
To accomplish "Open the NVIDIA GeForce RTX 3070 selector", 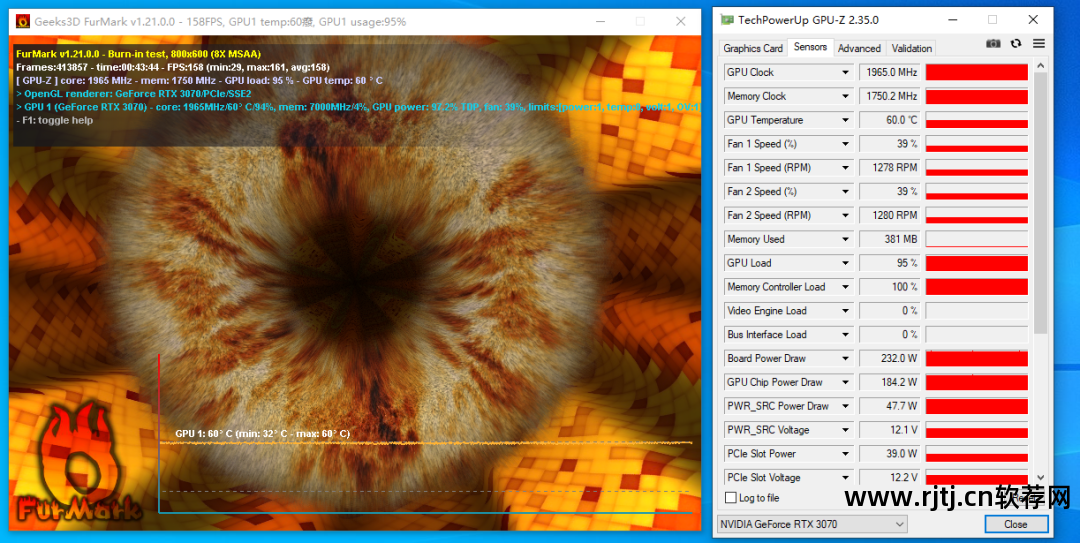I will [x=812, y=524].
